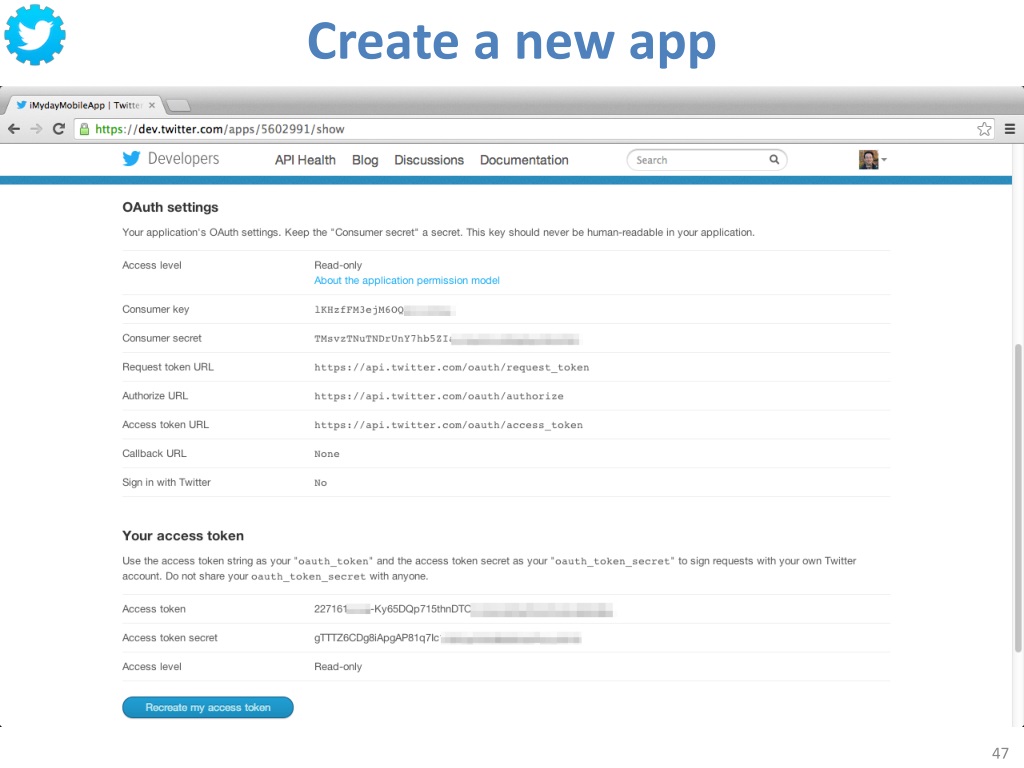Image resolution: width=1024 pixels, height=768 pixels.
Task: Open About the application permission model
Action: click(407, 280)
